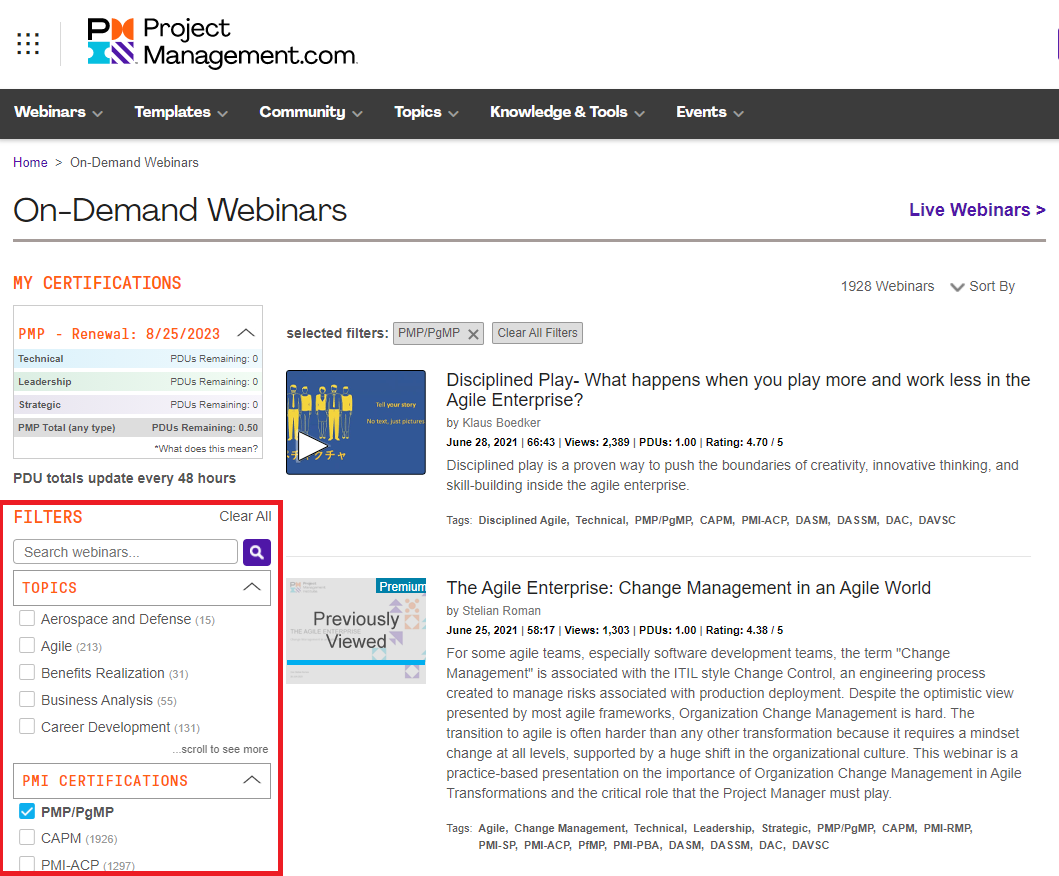Open the Webinars navigation menu
The height and width of the screenshot is (876, 1059).
point(58,112)
